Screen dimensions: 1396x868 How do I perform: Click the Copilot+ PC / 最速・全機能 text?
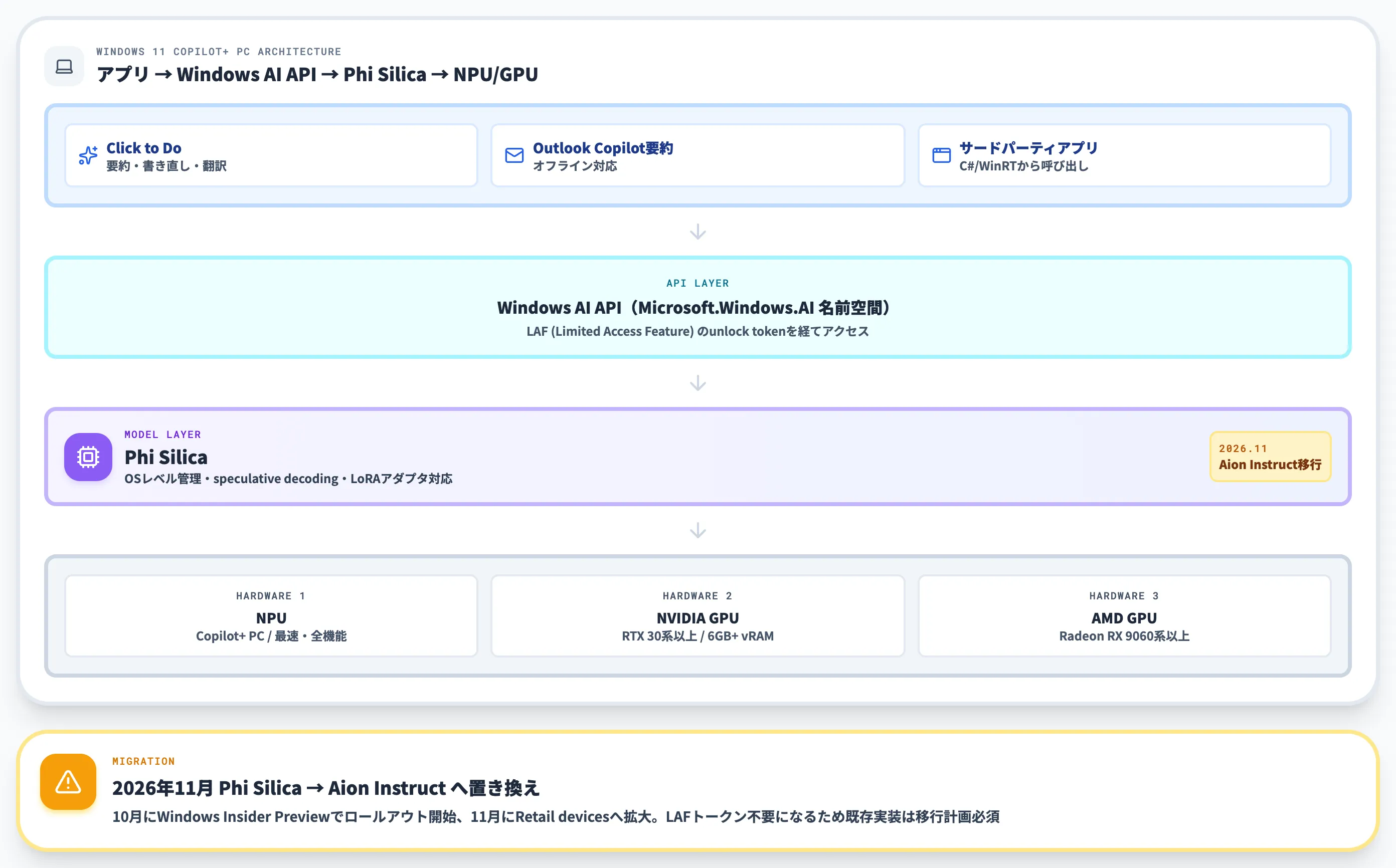tap(271, 636)
